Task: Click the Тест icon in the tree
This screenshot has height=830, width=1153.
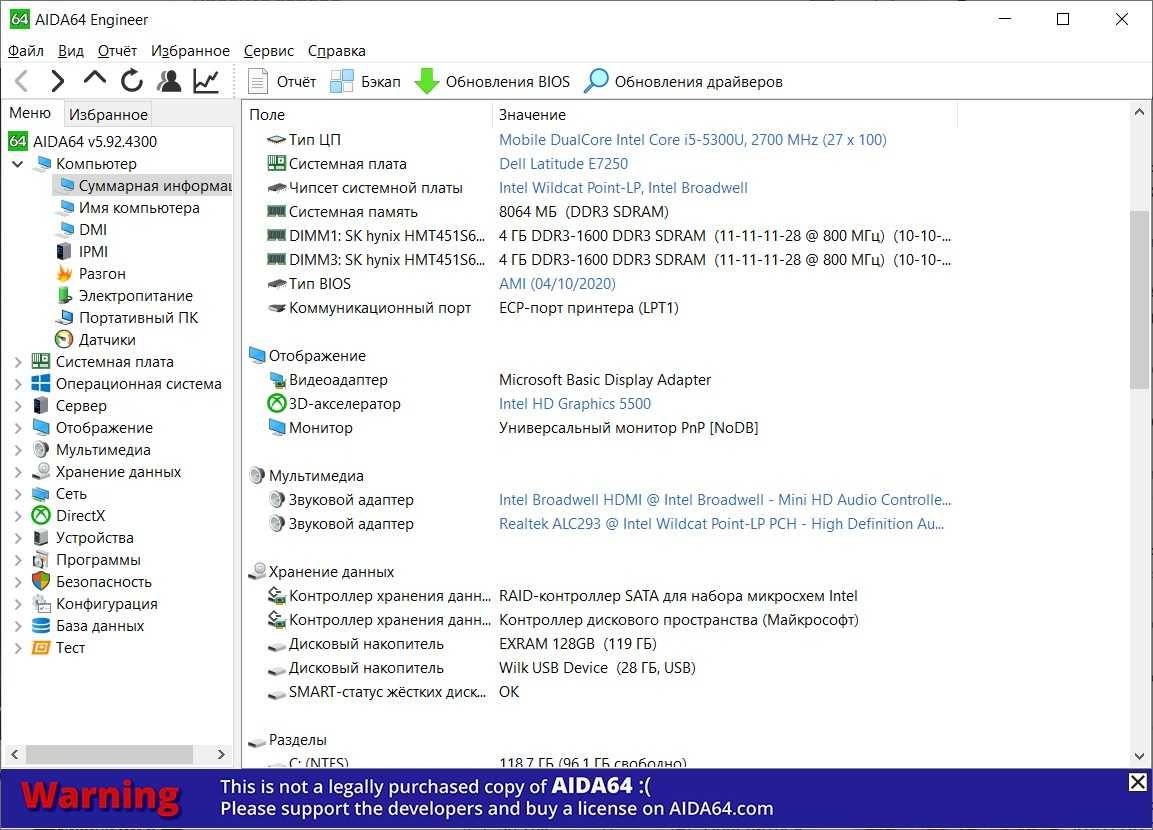Action: click(x=41, y=648)
